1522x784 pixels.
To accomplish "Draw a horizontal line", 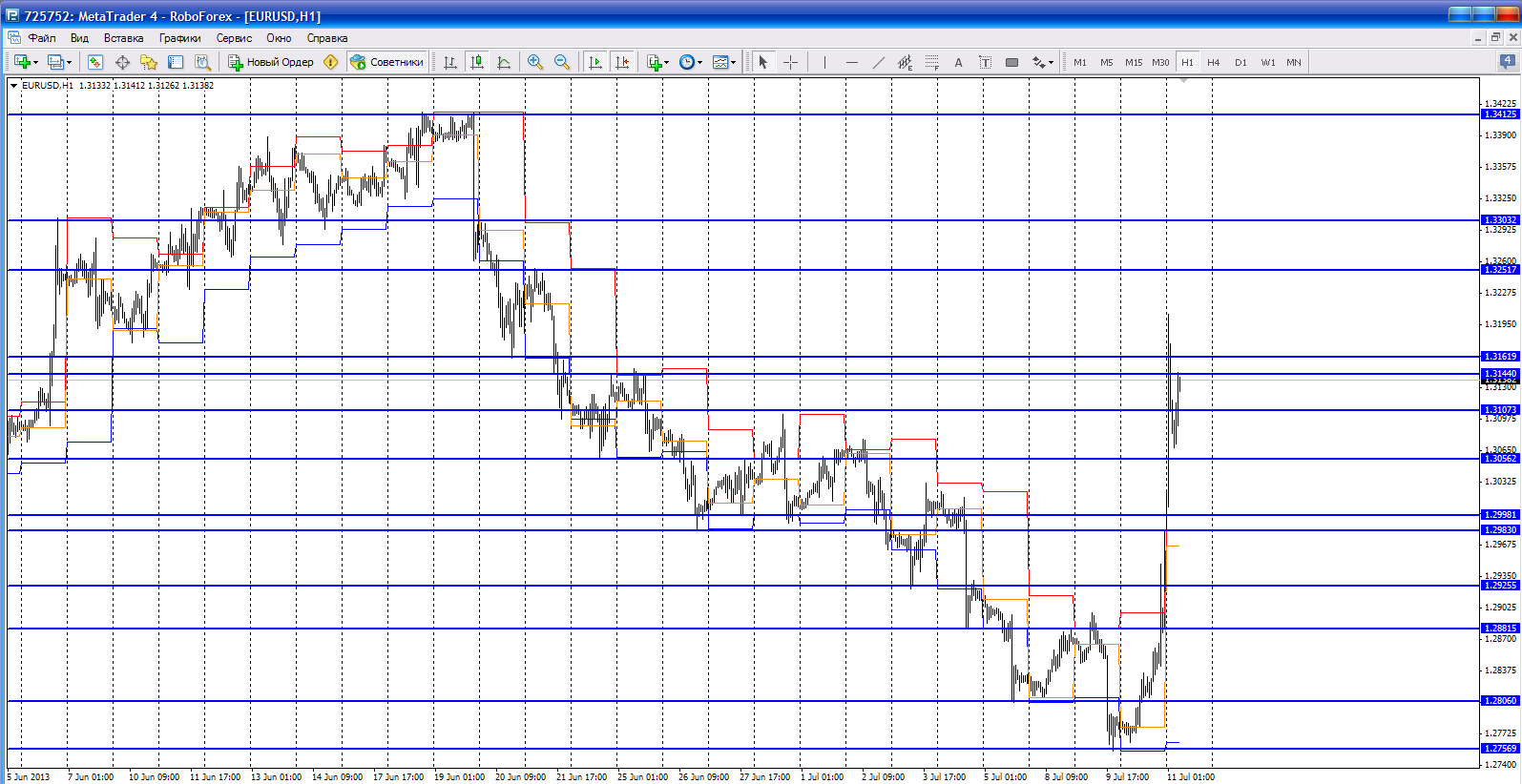I will [x=851, y=62].
